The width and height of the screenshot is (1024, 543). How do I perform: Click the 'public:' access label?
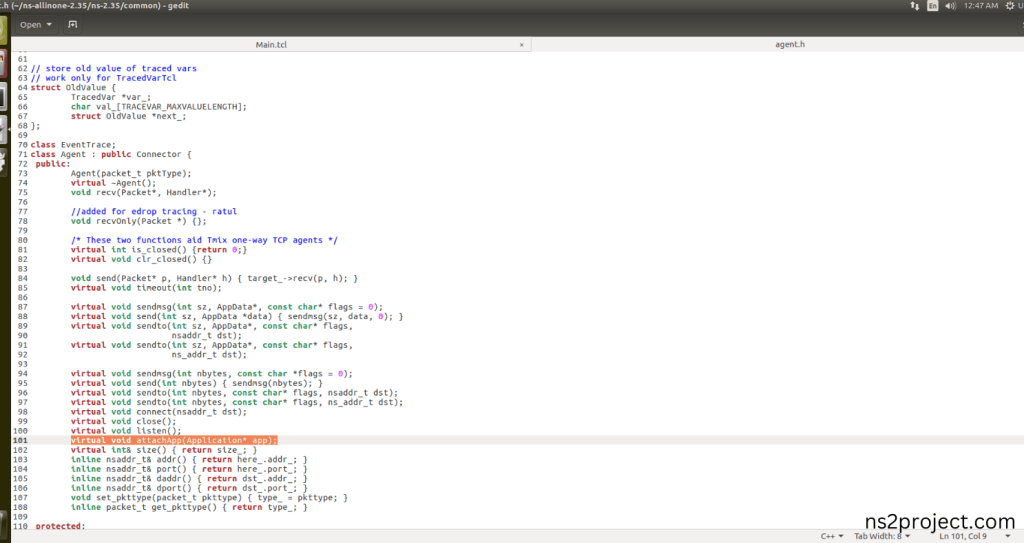pos(53,164)
